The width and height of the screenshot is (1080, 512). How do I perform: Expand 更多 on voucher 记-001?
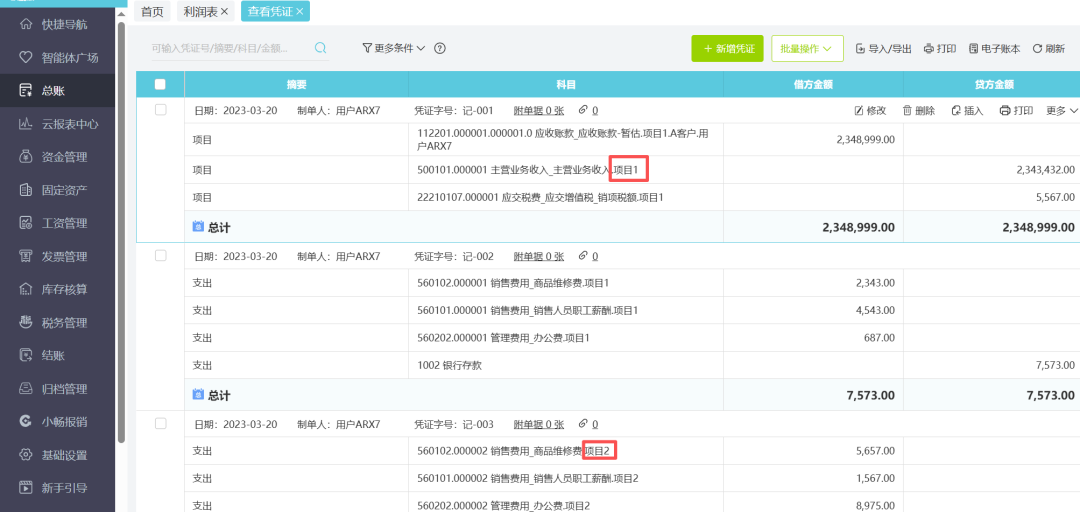pos(1061,111)
